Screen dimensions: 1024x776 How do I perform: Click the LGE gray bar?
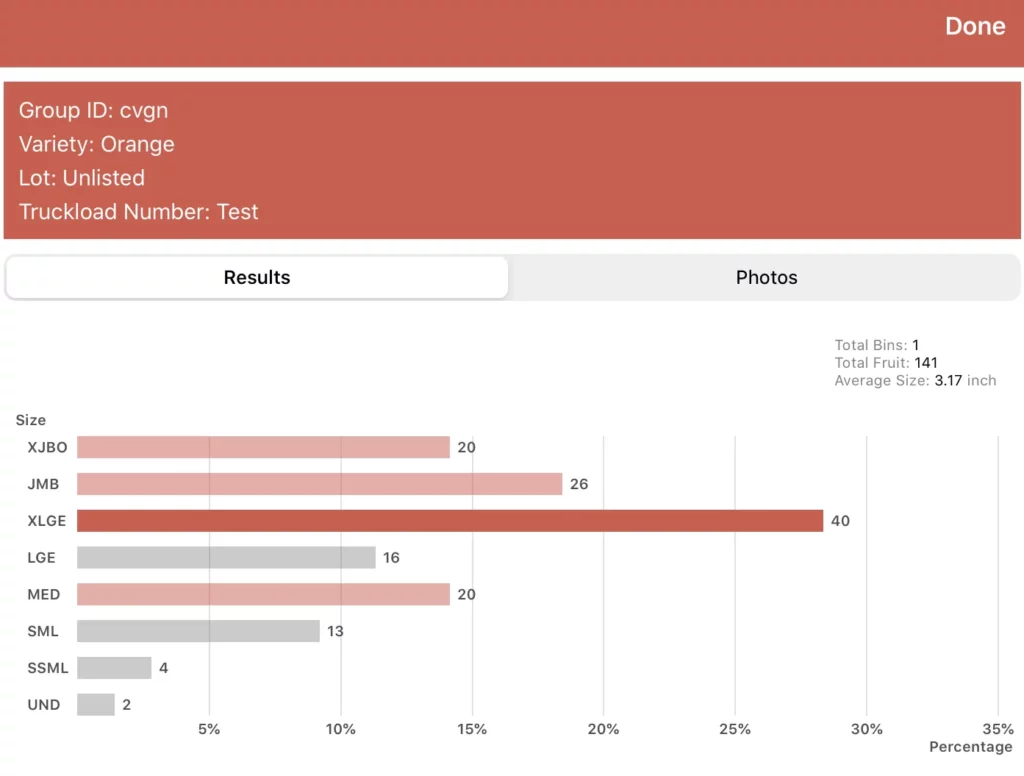pos(226,558)
